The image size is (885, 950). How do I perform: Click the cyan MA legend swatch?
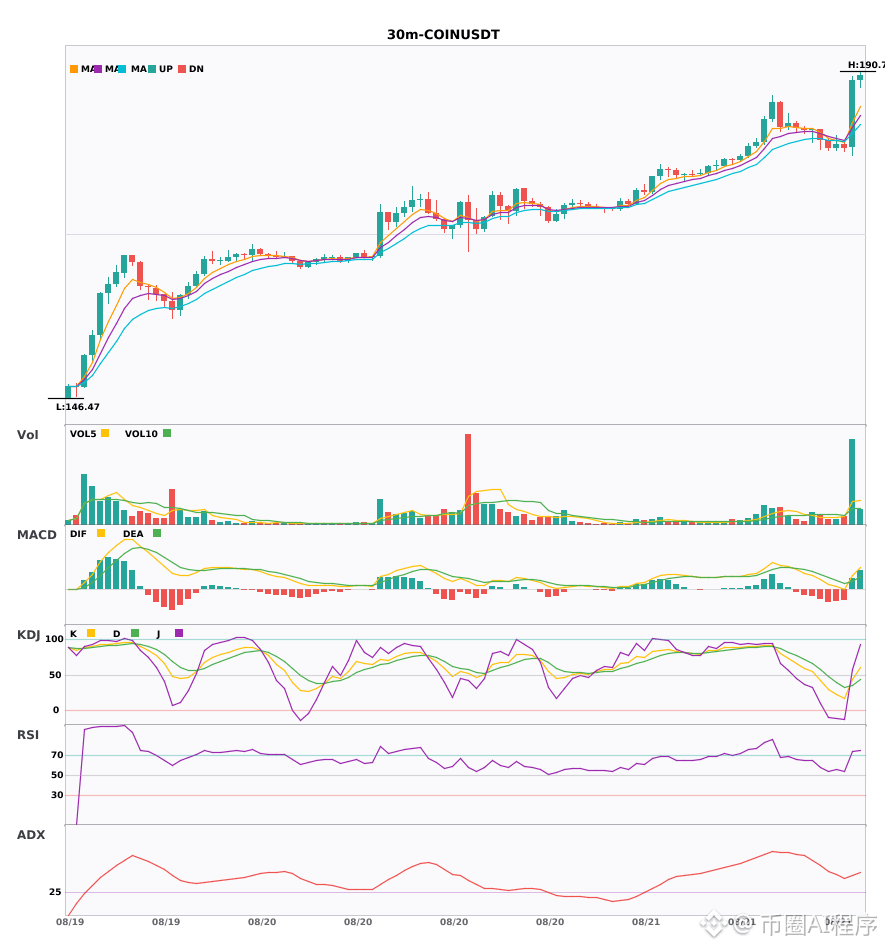click(x=122, y=69)
